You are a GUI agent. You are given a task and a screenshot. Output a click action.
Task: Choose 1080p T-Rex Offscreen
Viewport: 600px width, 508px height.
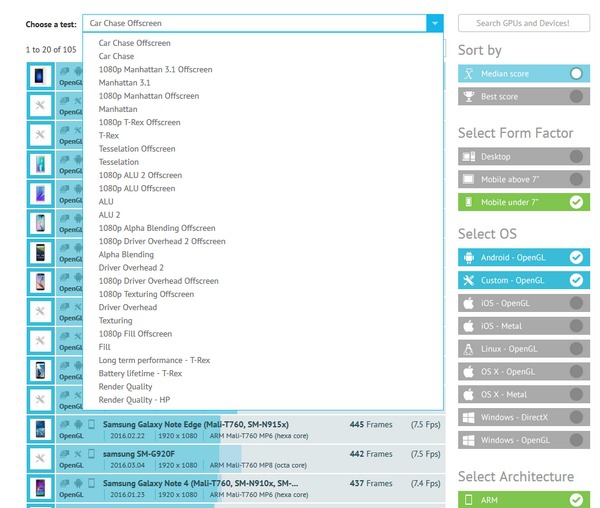pos(139,122)
